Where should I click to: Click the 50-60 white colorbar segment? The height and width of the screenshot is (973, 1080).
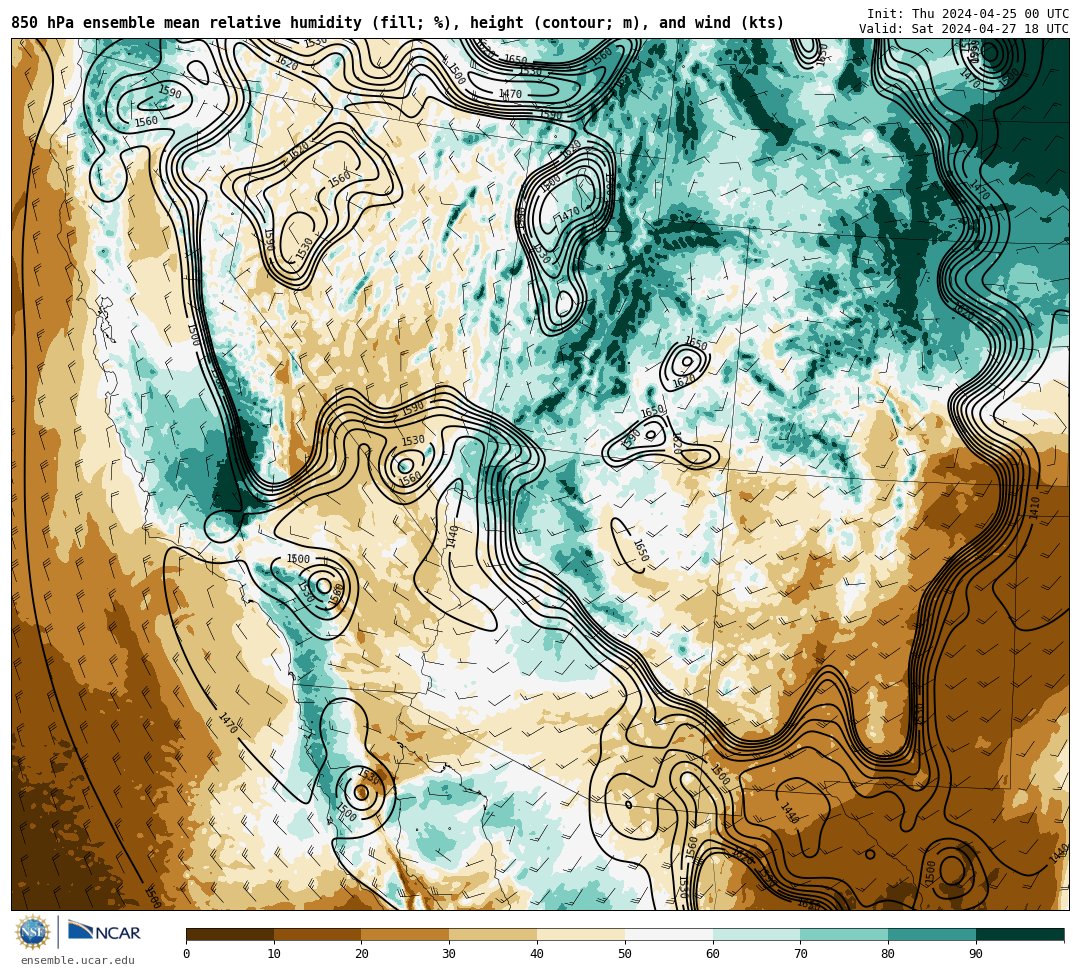pyautogui.click(x=669, y=934)
